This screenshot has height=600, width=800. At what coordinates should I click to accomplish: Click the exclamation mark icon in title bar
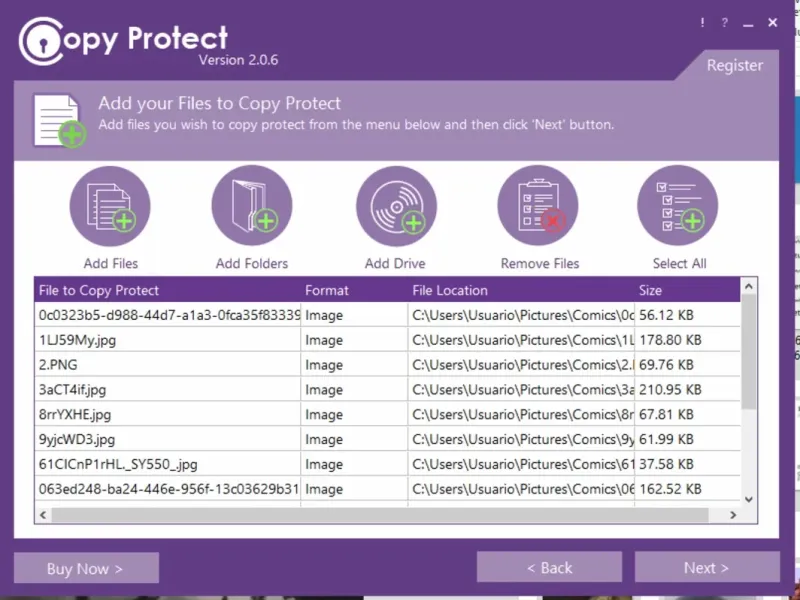(703, 22)
